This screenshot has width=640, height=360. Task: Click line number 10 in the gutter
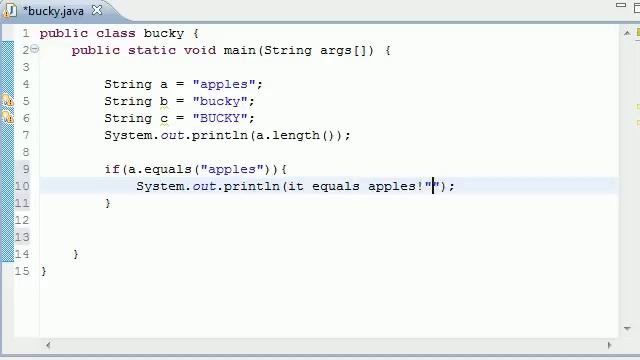click(x=22, y=186)
